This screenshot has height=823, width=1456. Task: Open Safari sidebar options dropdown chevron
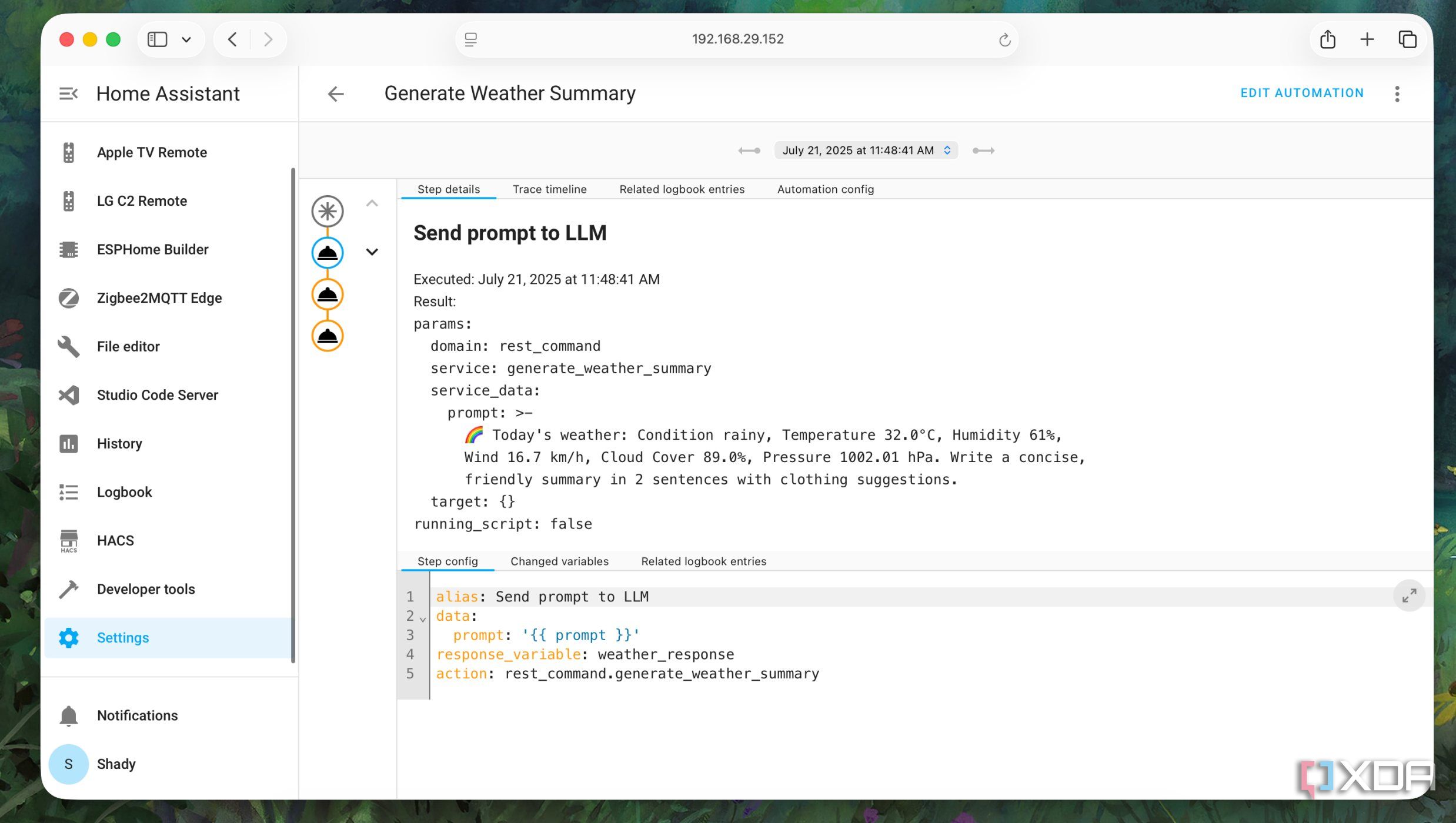(186, 39)
